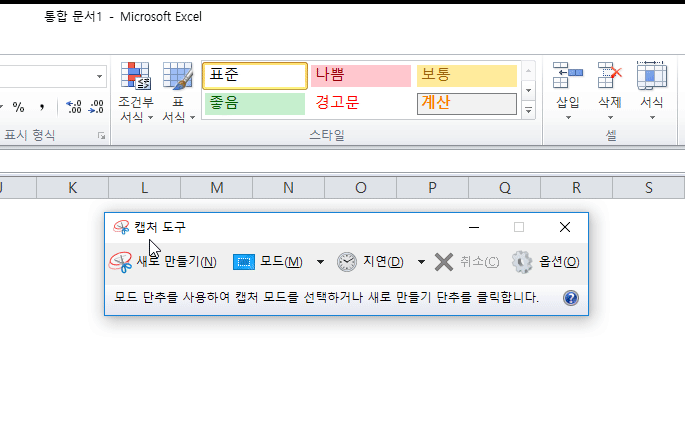The width and height of the screenshot is (685, 439).
Task: Click Cancel (취소) in Snipping Tool
Action: click(467, 262)
